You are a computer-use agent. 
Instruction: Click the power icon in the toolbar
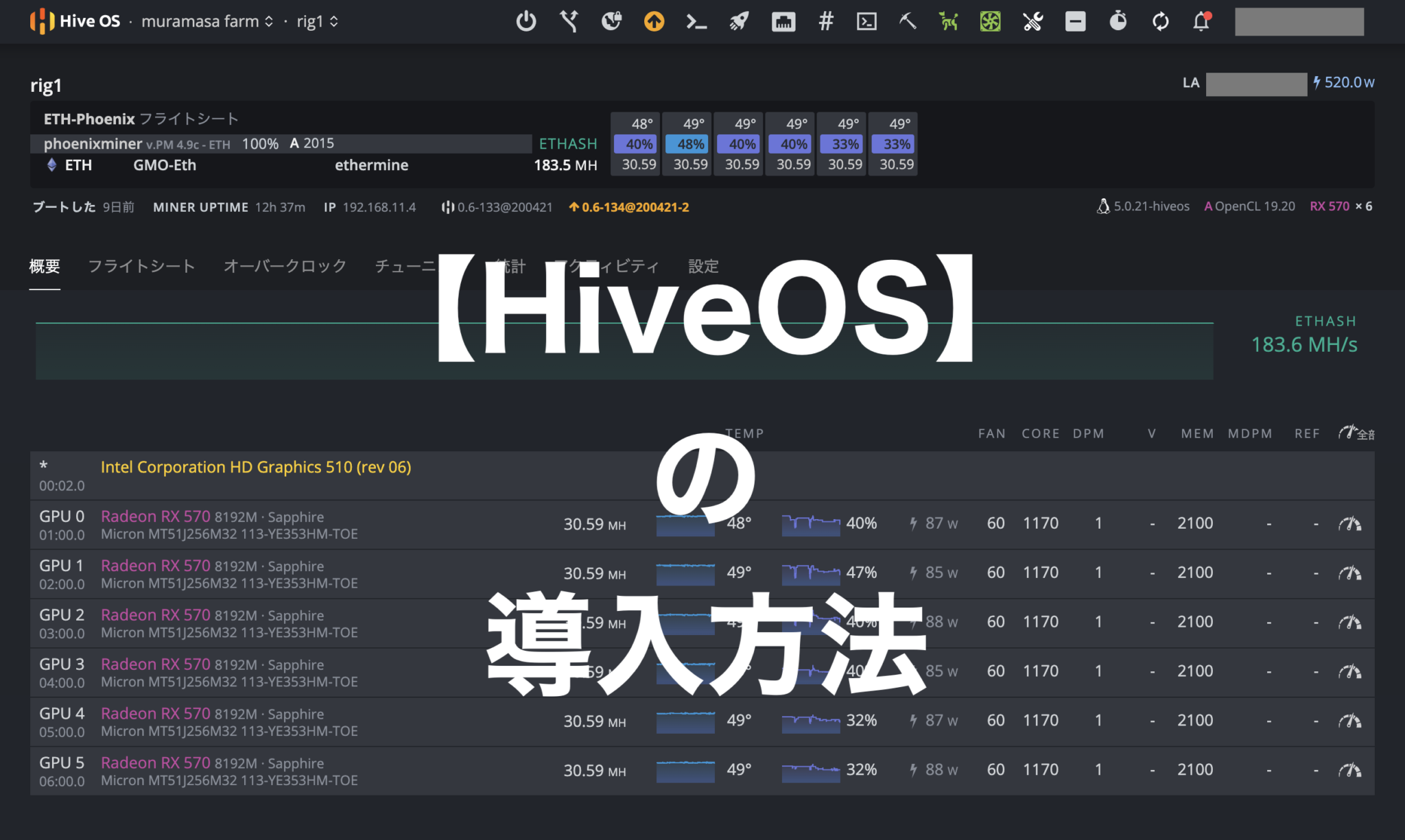pos(526,21)
